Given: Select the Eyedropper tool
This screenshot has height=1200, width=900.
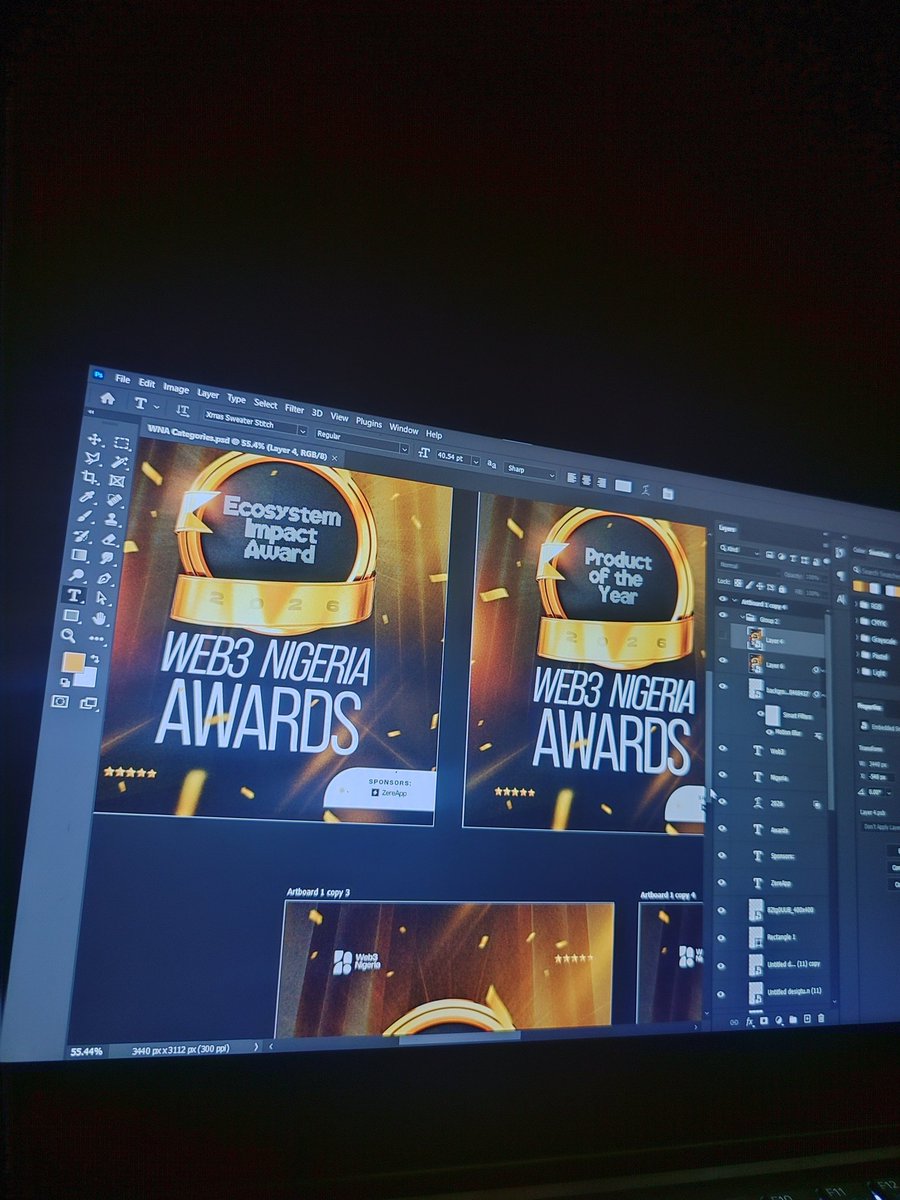Looking at the screenshot, I should coord(87,496).
